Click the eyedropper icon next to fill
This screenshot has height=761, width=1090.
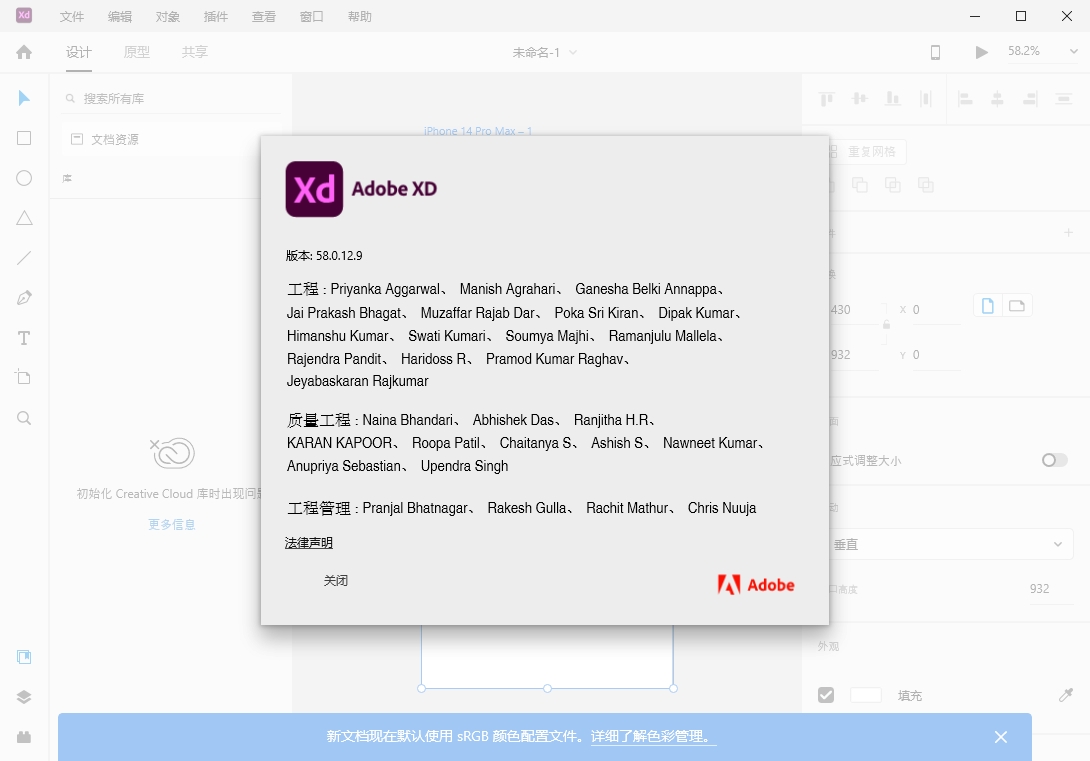(1066, 695)
